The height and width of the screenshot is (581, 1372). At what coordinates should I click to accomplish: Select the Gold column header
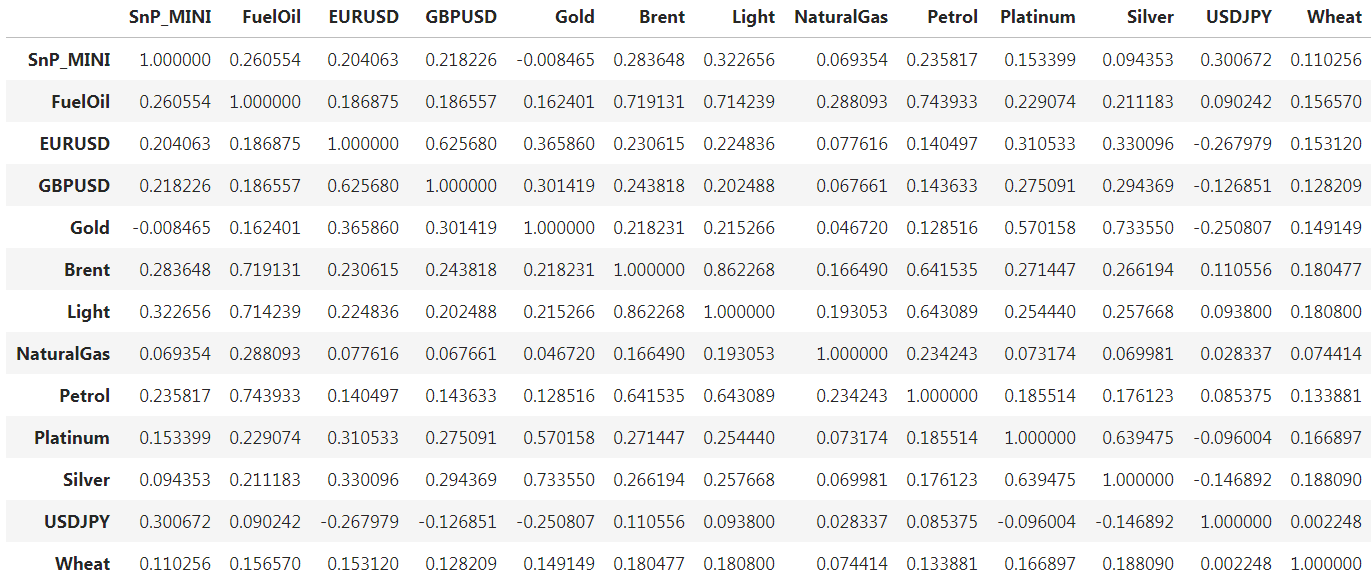click(x=577, y=17)
